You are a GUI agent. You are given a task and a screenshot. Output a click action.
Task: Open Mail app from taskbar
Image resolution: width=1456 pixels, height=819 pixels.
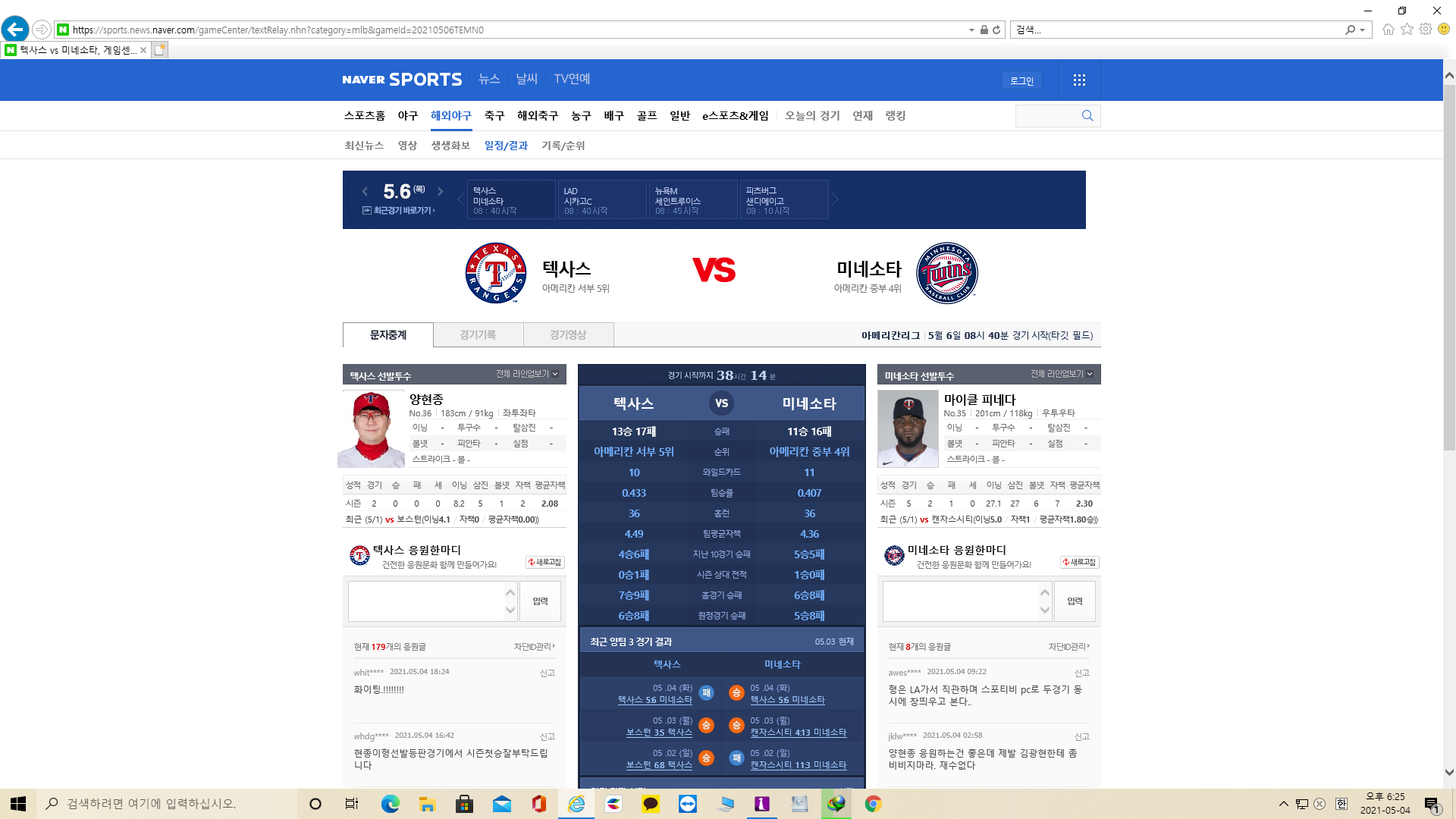501,804
